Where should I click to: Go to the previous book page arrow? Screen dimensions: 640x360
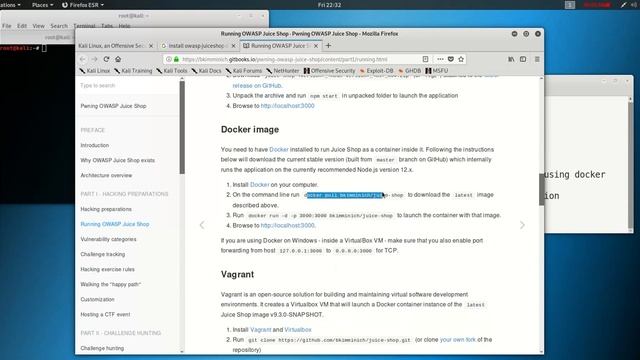tap(202, 225)
